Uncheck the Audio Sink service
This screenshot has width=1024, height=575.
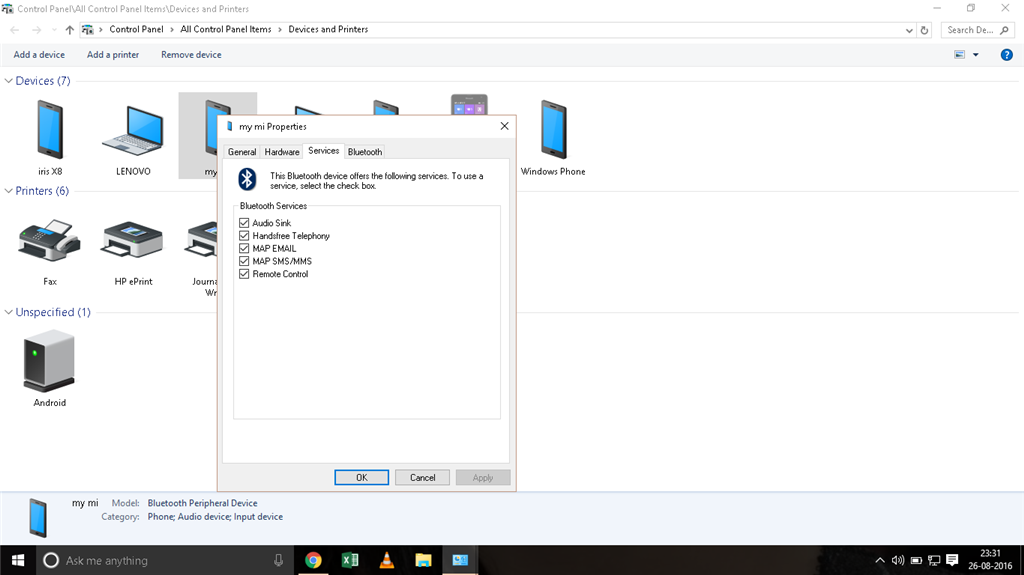244,223
